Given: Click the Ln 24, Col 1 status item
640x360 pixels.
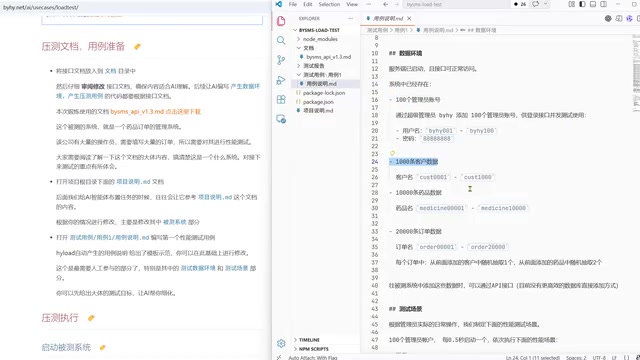Looking at the screenshot, I should point(533,358).
